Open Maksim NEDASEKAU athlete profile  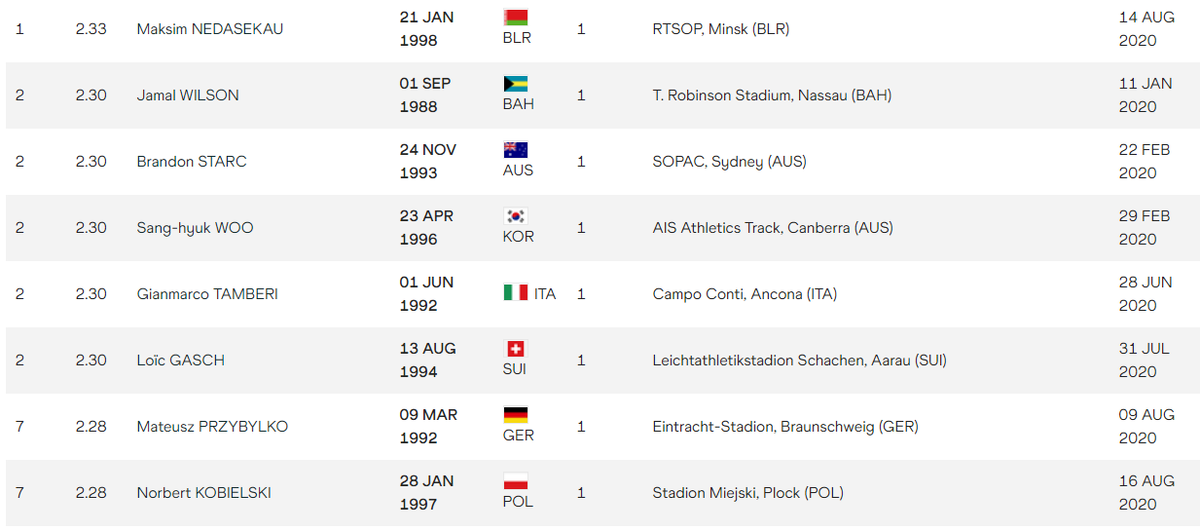[x=210, y=29]
